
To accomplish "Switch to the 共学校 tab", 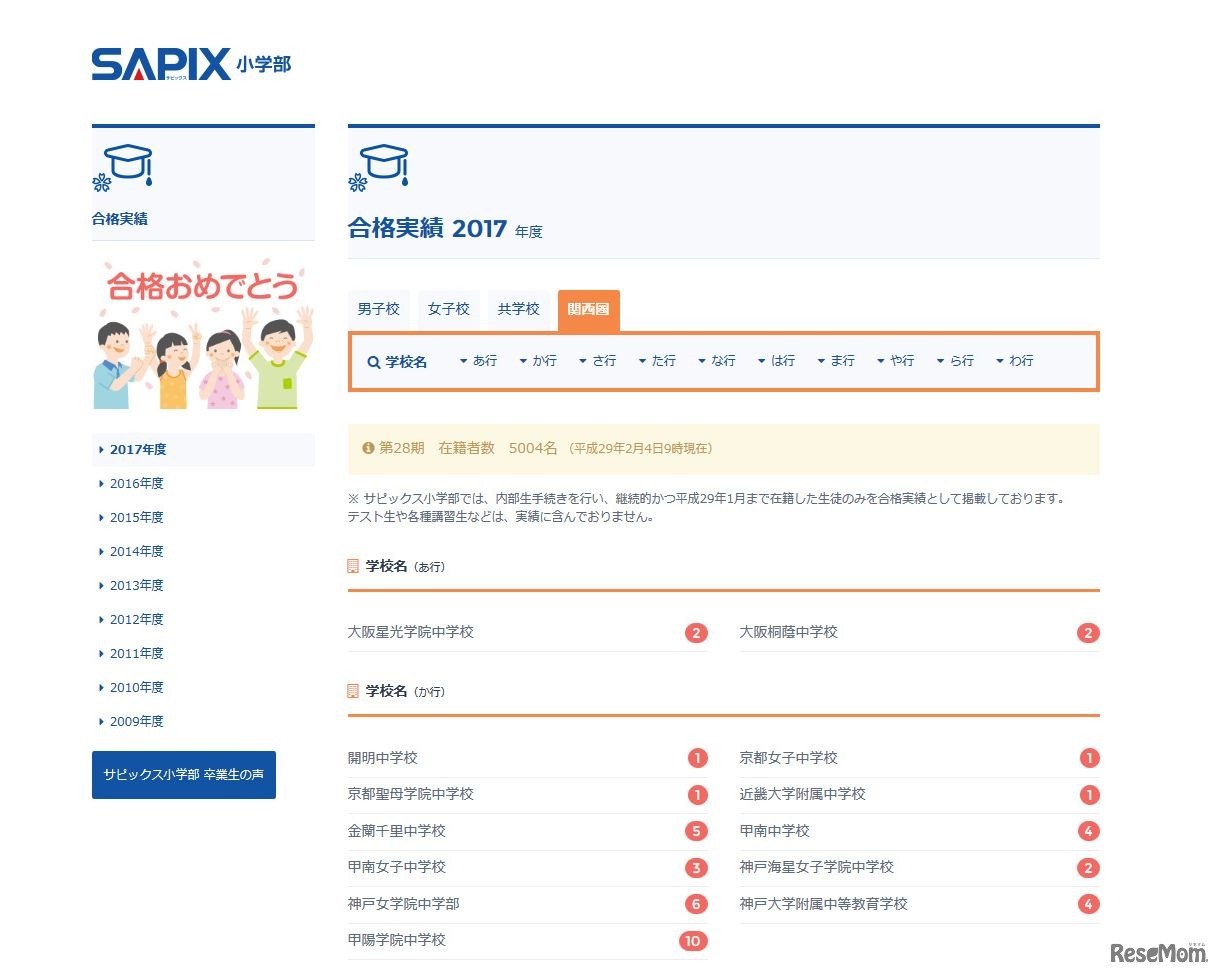I will click(x=518, y=310).
